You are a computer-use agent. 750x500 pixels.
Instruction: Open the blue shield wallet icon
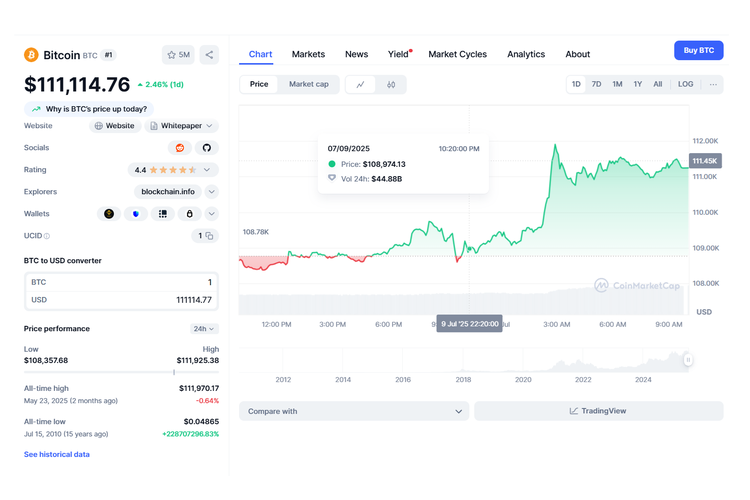pyautogui.click(x=136, y=214)
